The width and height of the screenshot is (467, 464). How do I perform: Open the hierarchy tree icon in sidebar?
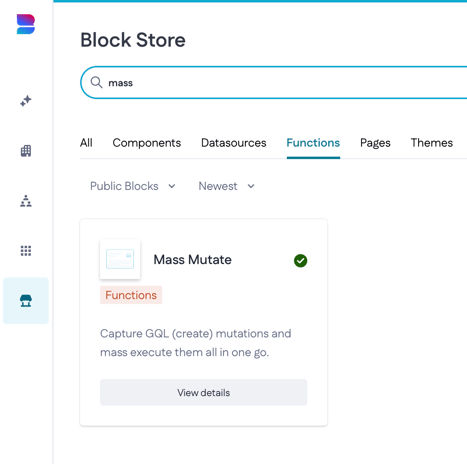[x=26, y=201]
